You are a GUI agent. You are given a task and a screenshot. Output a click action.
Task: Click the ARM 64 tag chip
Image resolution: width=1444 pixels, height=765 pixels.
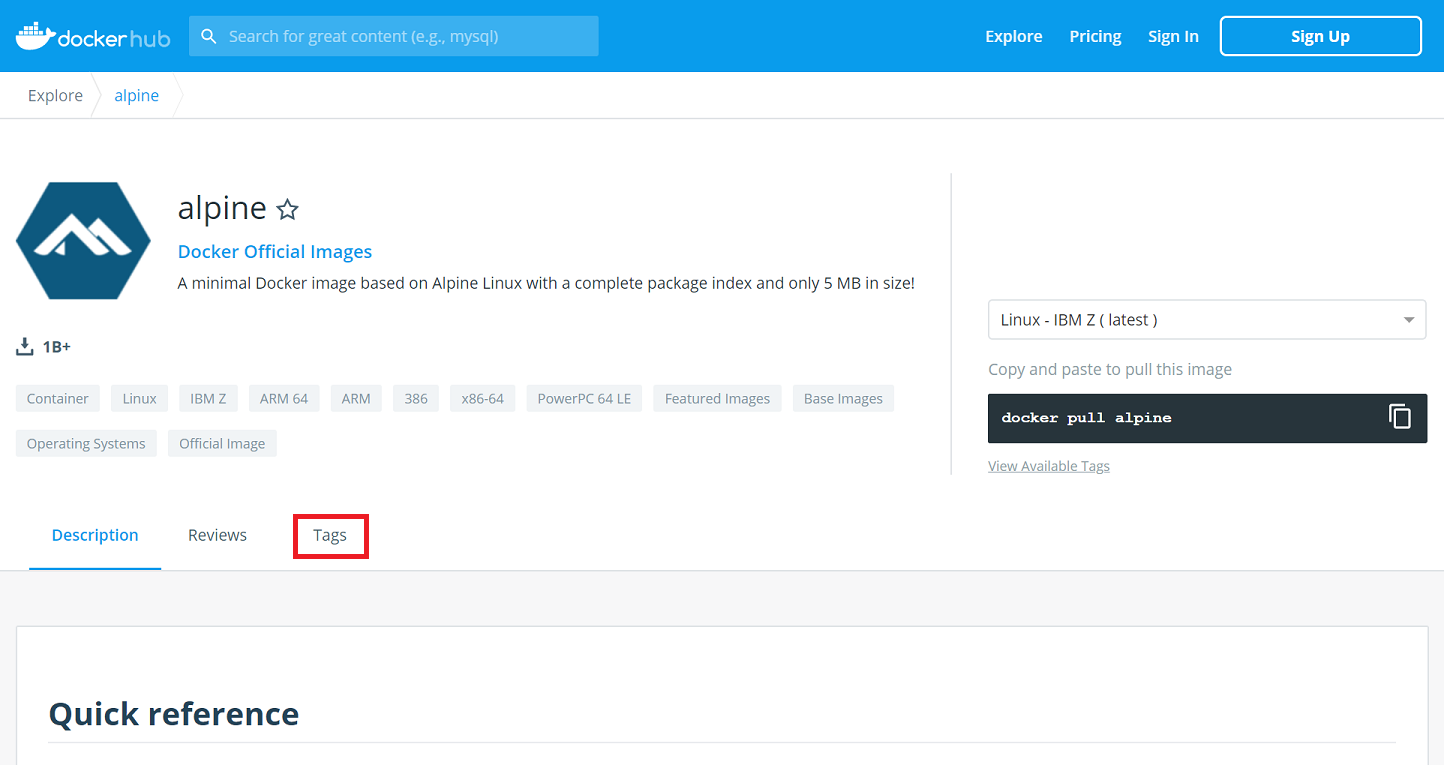(x=284, y=398)
